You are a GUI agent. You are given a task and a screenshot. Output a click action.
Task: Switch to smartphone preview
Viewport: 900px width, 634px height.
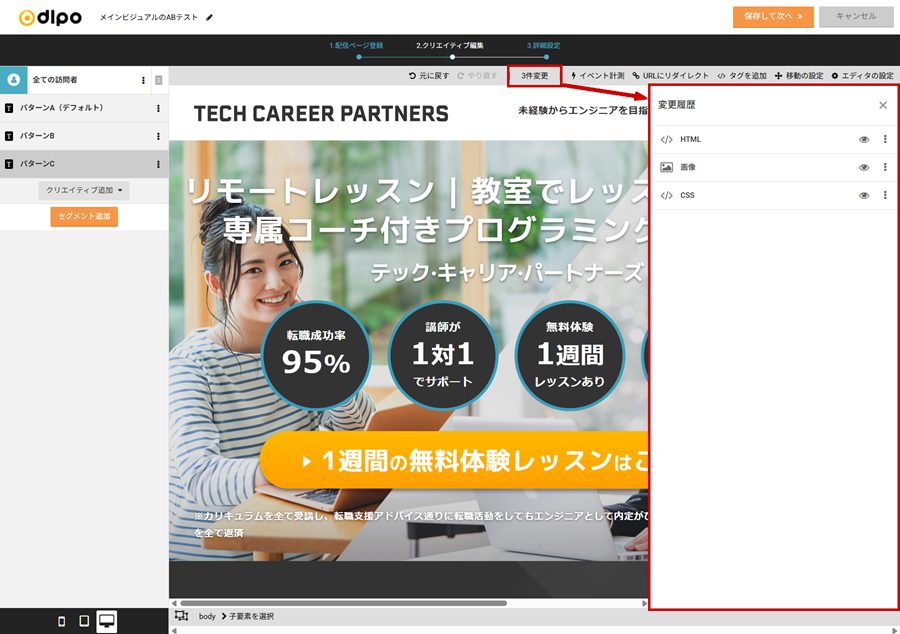click(x=61, y=621)
